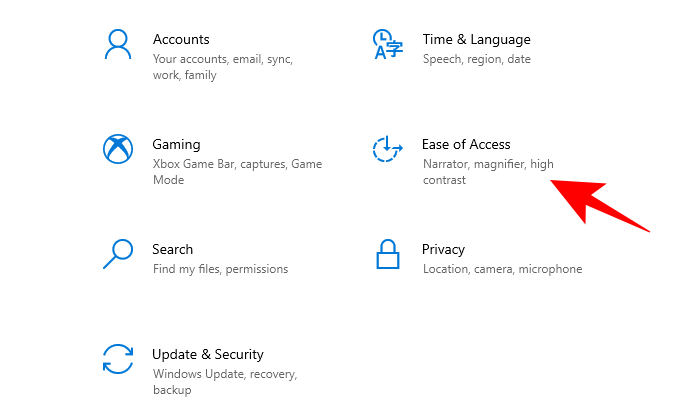Open the Accounts settings title
This screenshot has width=700, height=413.
point(181,39)
